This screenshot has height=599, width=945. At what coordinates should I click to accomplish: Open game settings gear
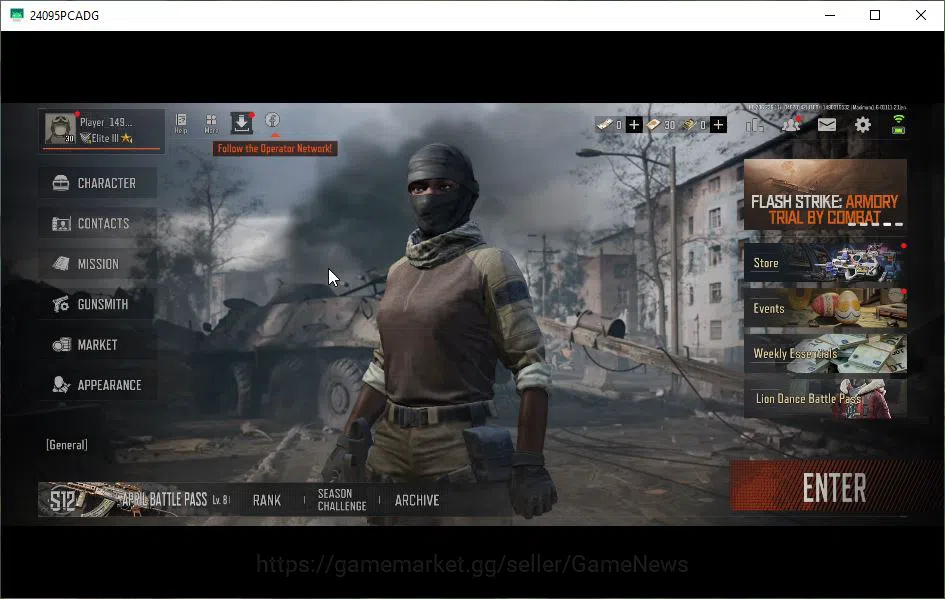coord(862,125)
